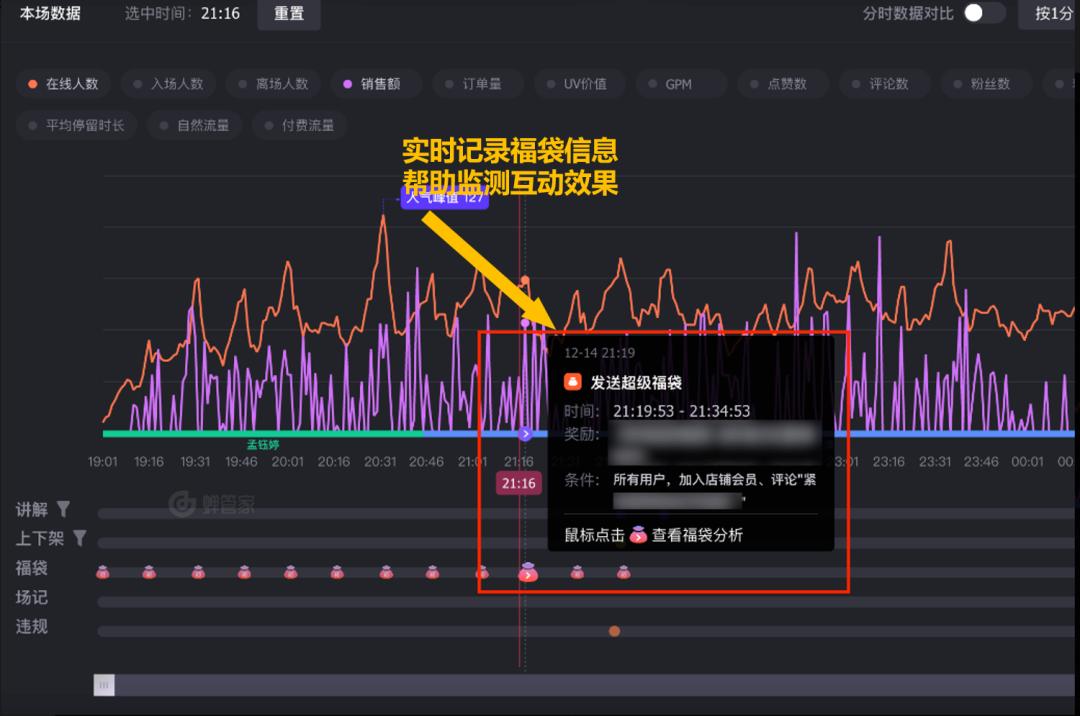Click the 人气峰值 127 peak badge
This screenshot has width=1080, height=716.
point(443,199)
